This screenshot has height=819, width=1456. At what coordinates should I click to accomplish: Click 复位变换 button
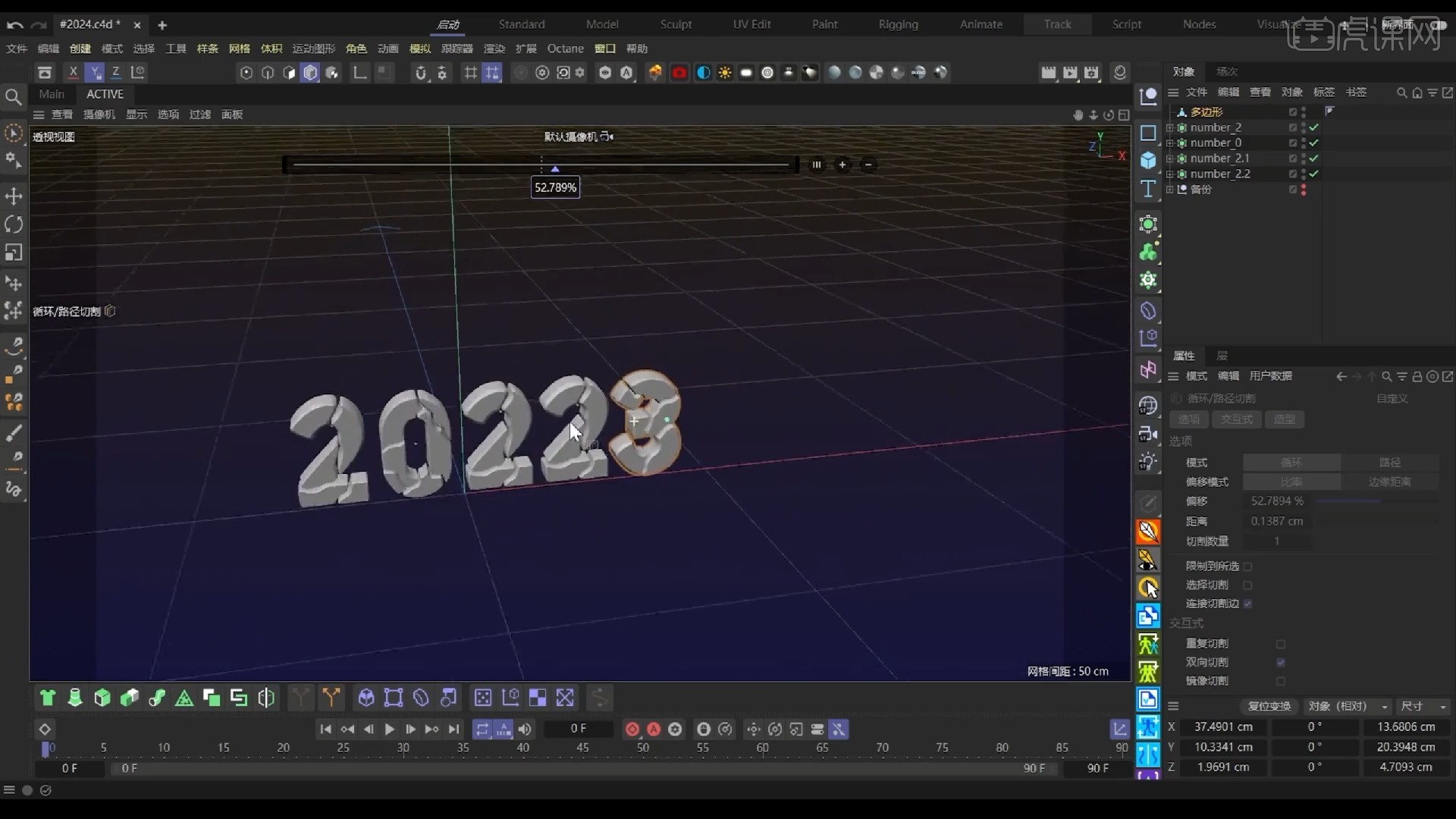click(1269, 706)
